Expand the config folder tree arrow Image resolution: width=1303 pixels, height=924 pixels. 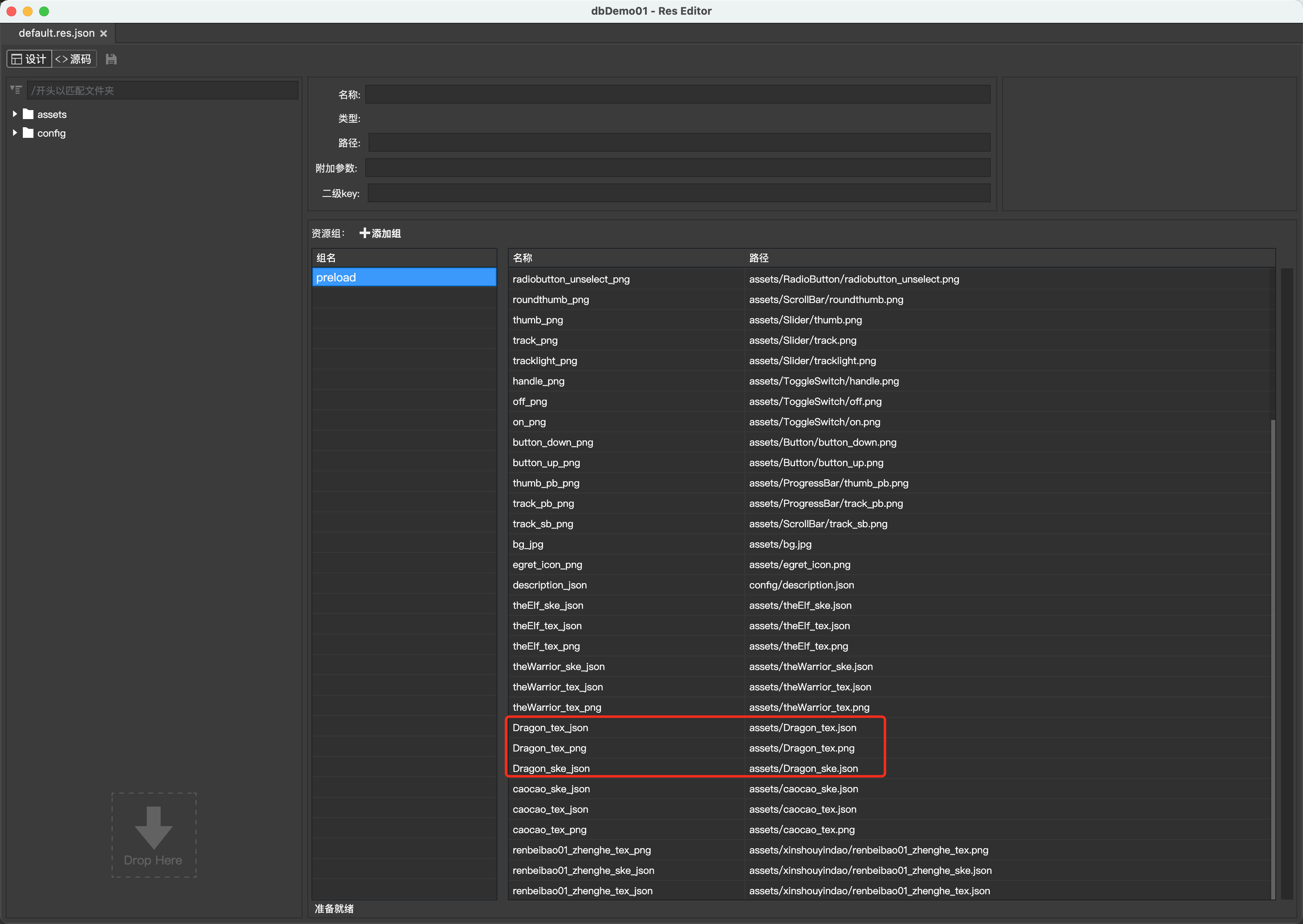(x=15, y=133)
